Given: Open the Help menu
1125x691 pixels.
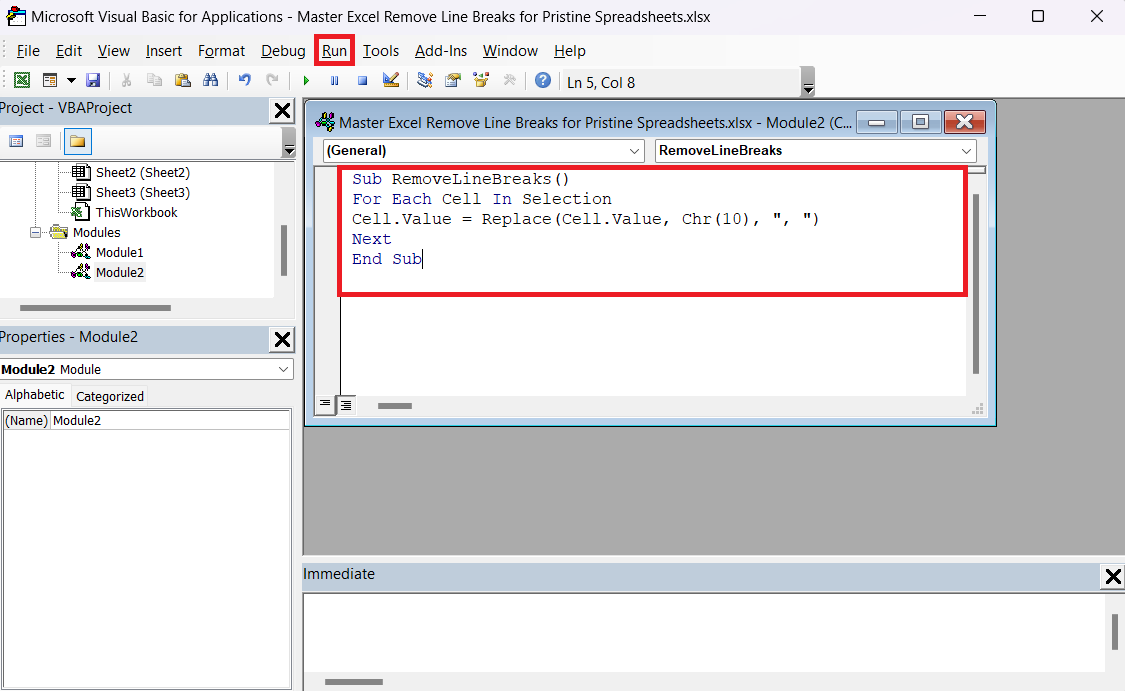Looking at the screenshot, I should pyautogui.click(x=570, y=51).
